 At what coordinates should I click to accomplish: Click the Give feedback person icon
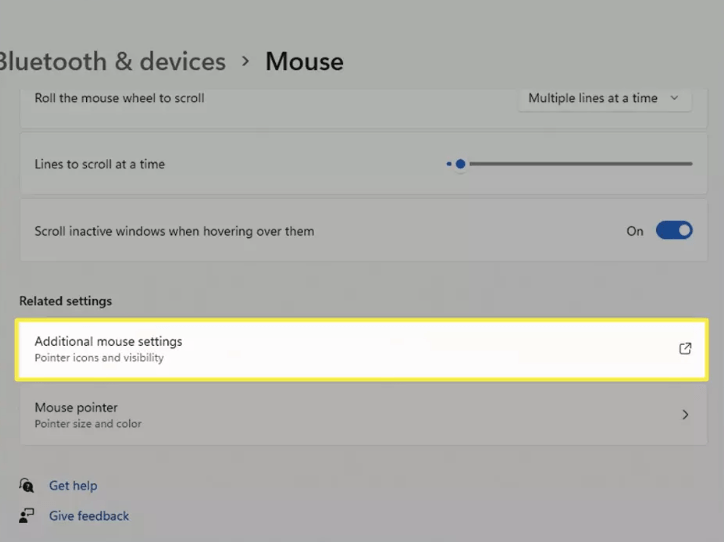click(x=26, y=516)
